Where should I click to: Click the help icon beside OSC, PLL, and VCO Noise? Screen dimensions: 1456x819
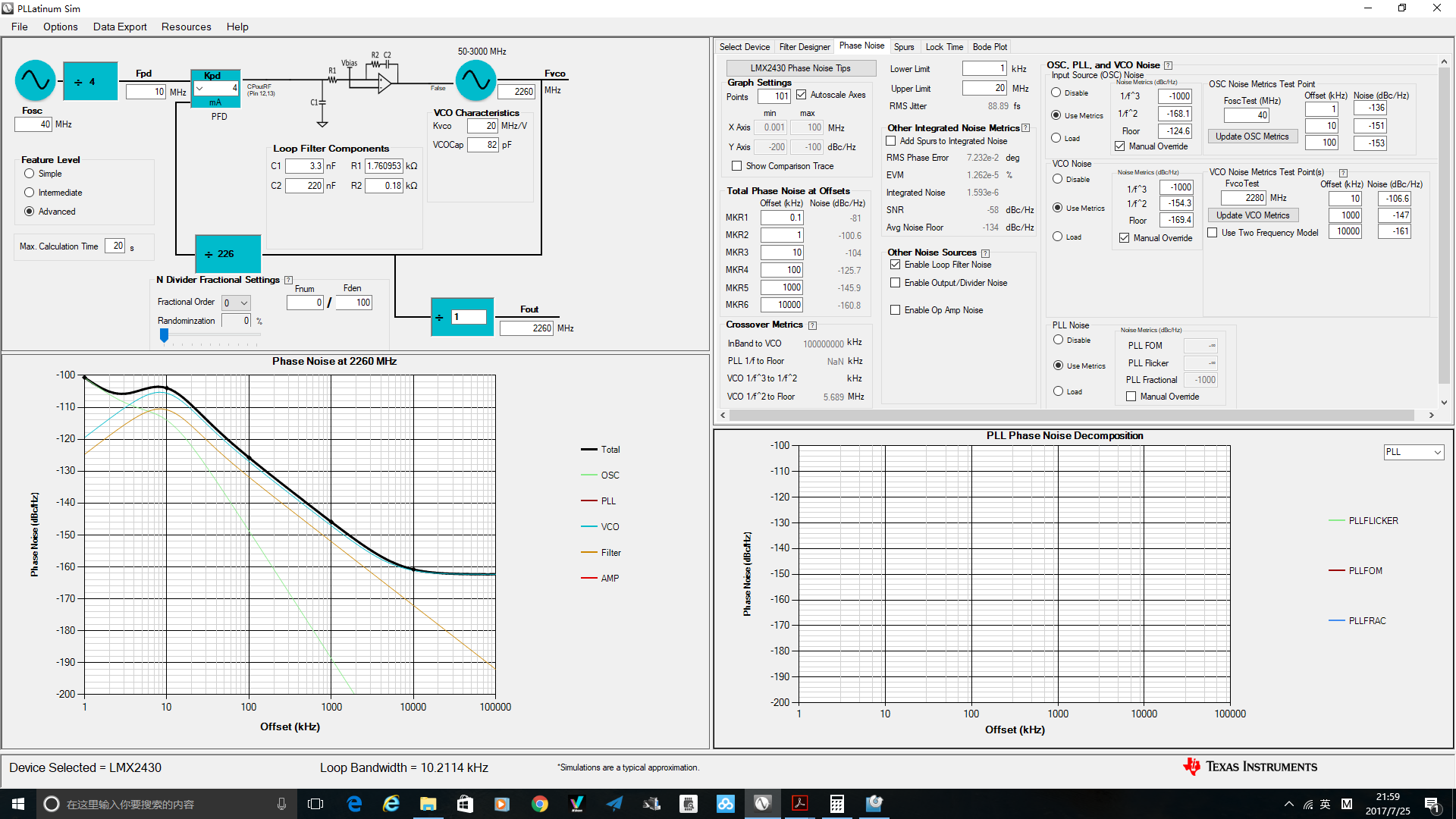tap(1168, 65)
